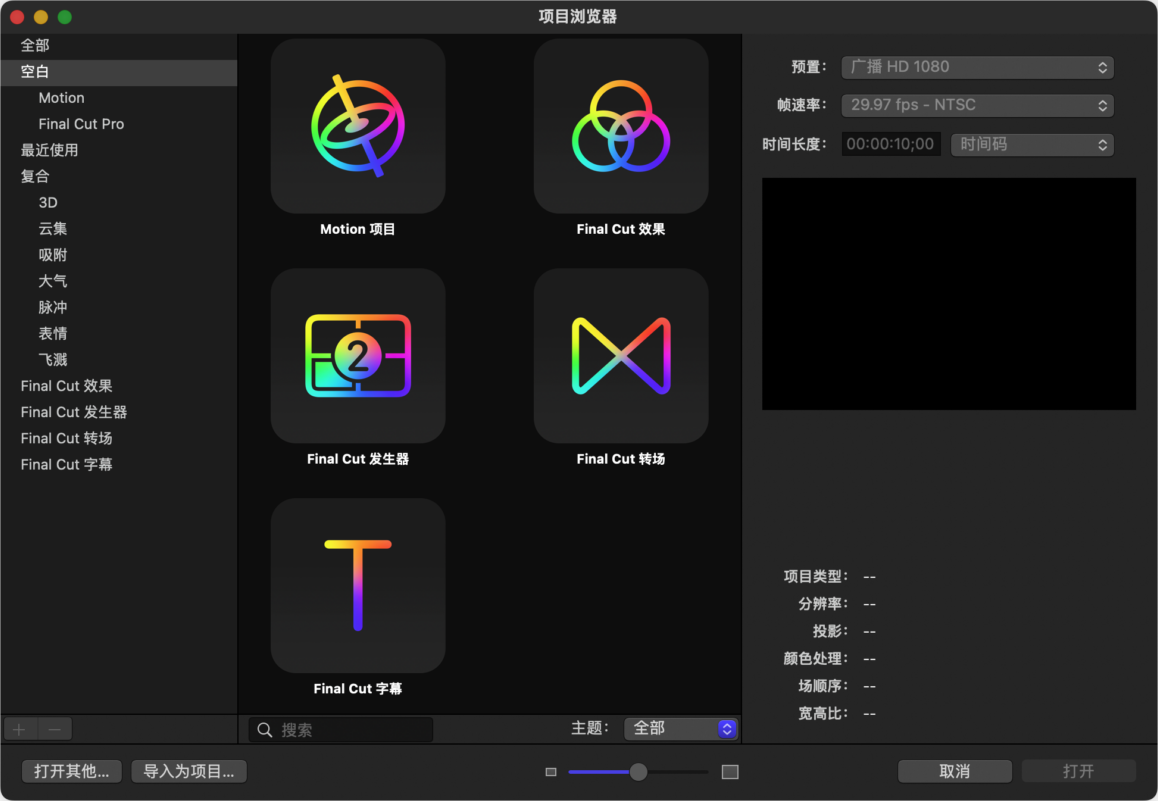Open the 预置 preset dropdown
This screenshot has height=801, width=1158.
(x=977, y=67)
